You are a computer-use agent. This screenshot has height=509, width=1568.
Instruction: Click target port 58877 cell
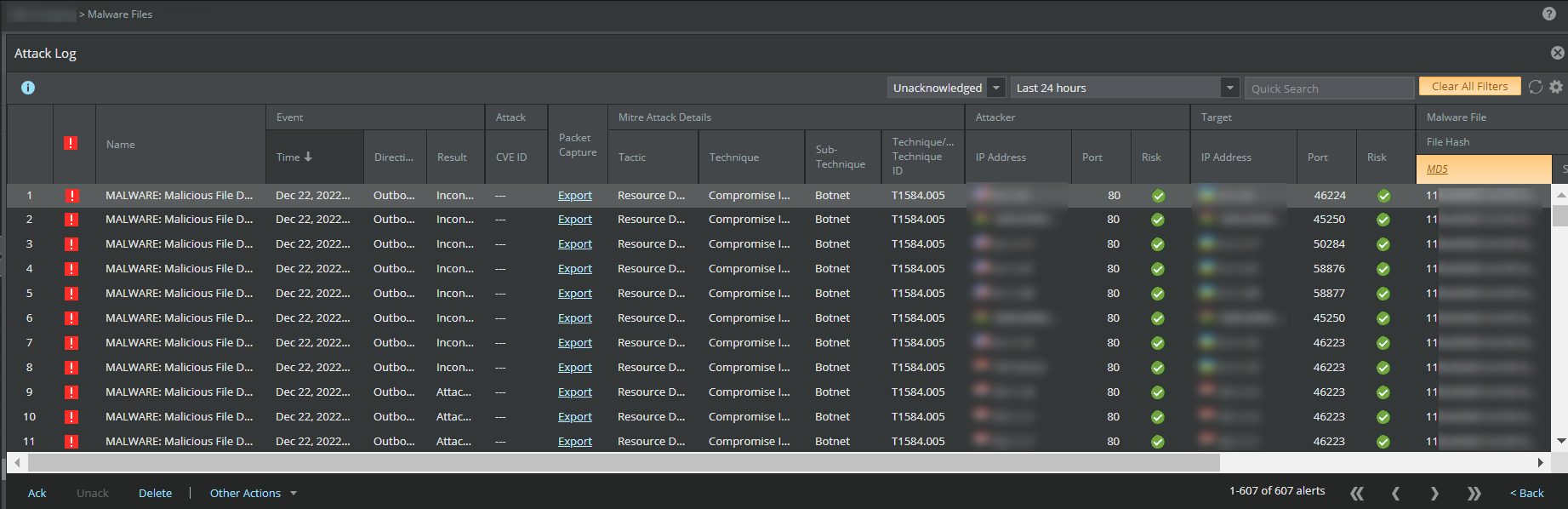[1329, 293]
